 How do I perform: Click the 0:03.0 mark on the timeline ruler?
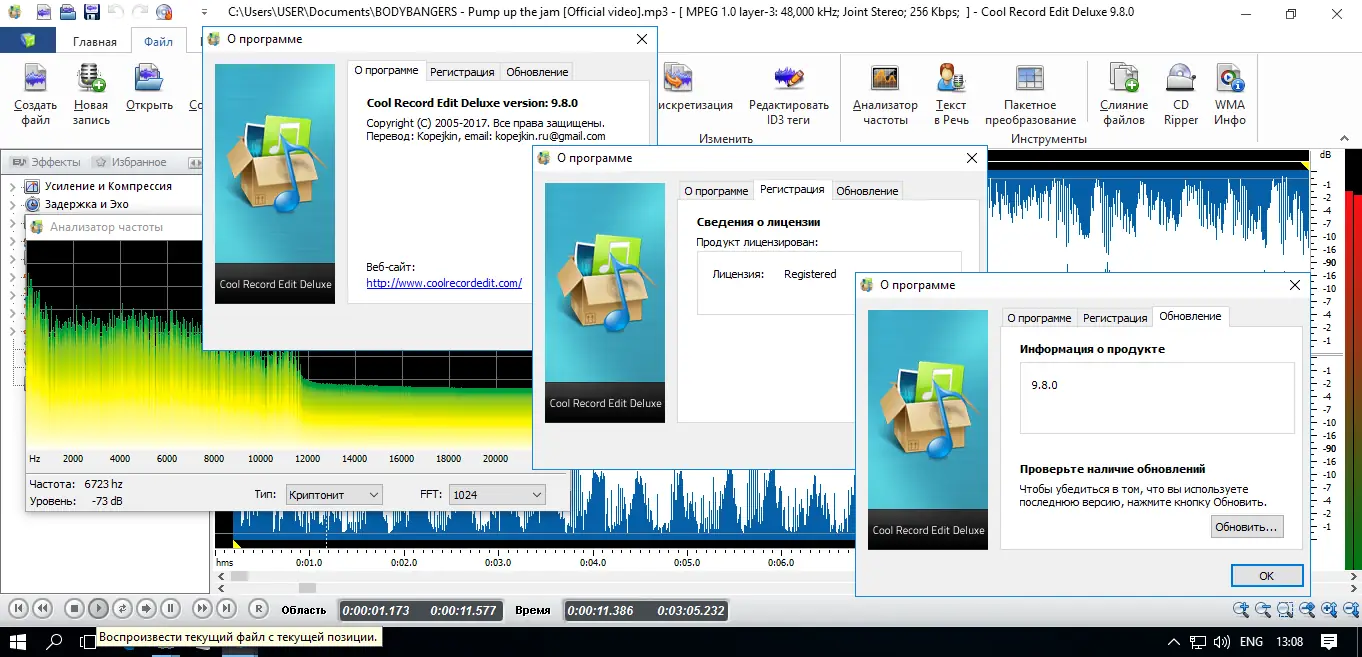click(497, 562)
